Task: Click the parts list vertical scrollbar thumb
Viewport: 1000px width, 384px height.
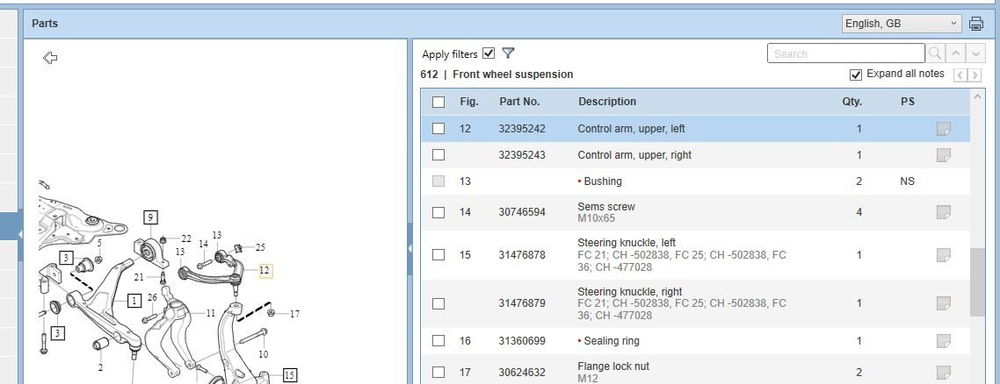Action: tap(977, 283)
